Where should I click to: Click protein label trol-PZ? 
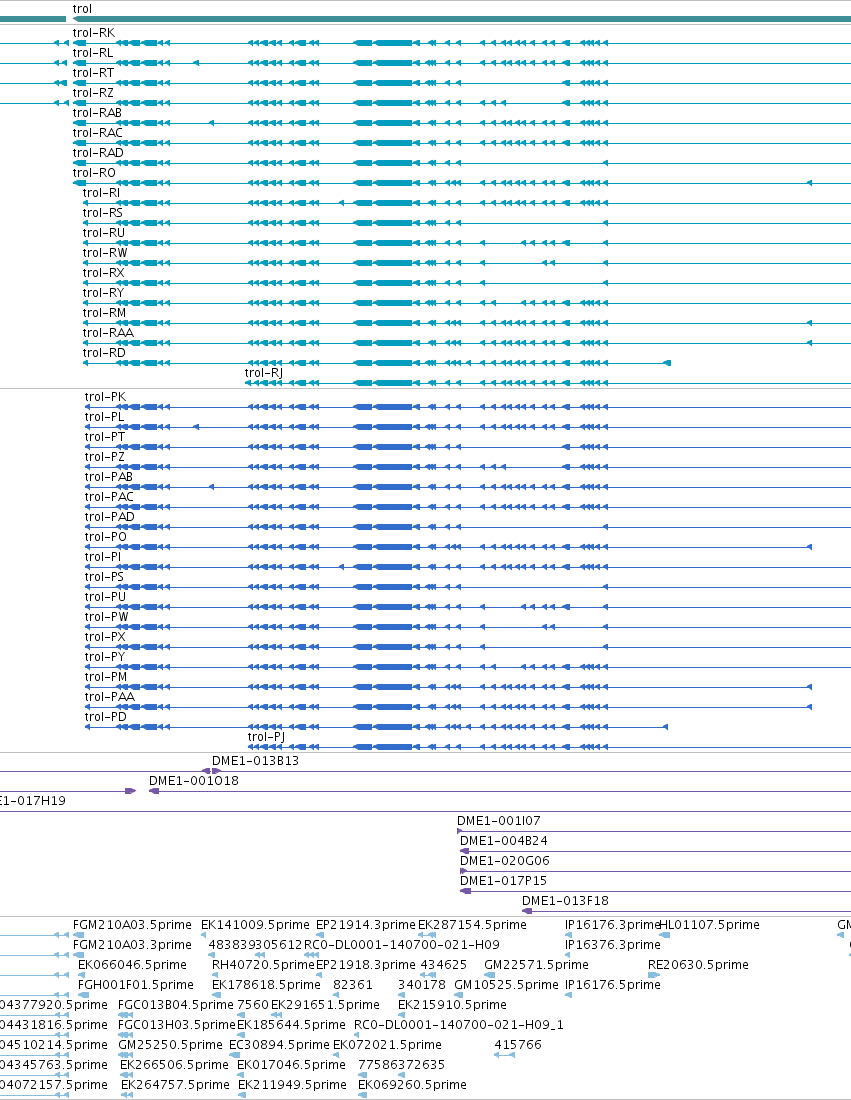coord(105,457)
